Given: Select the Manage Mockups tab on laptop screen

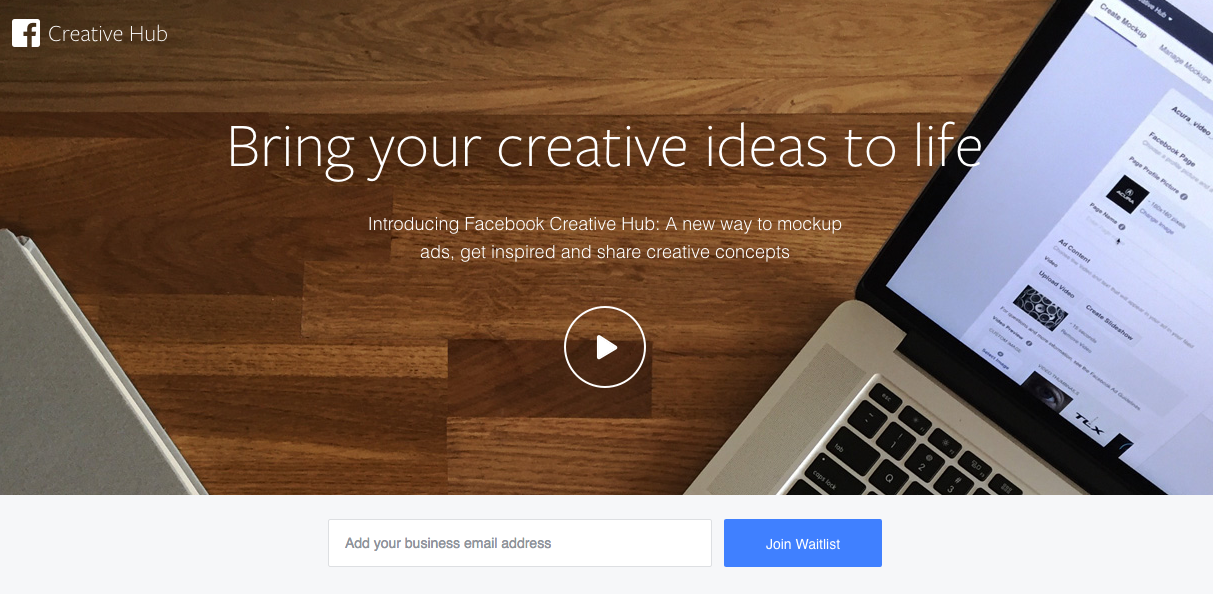Looking at the screenshot, I should tap(1185, 62).
